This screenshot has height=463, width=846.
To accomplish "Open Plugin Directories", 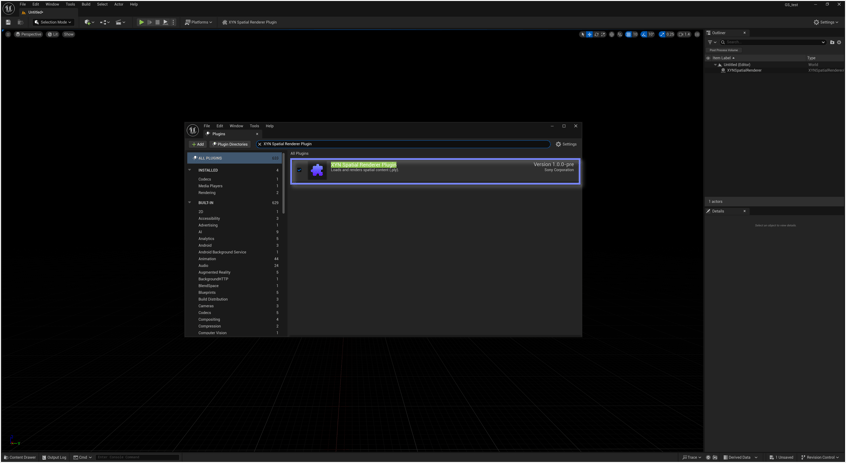I will 230,144.
